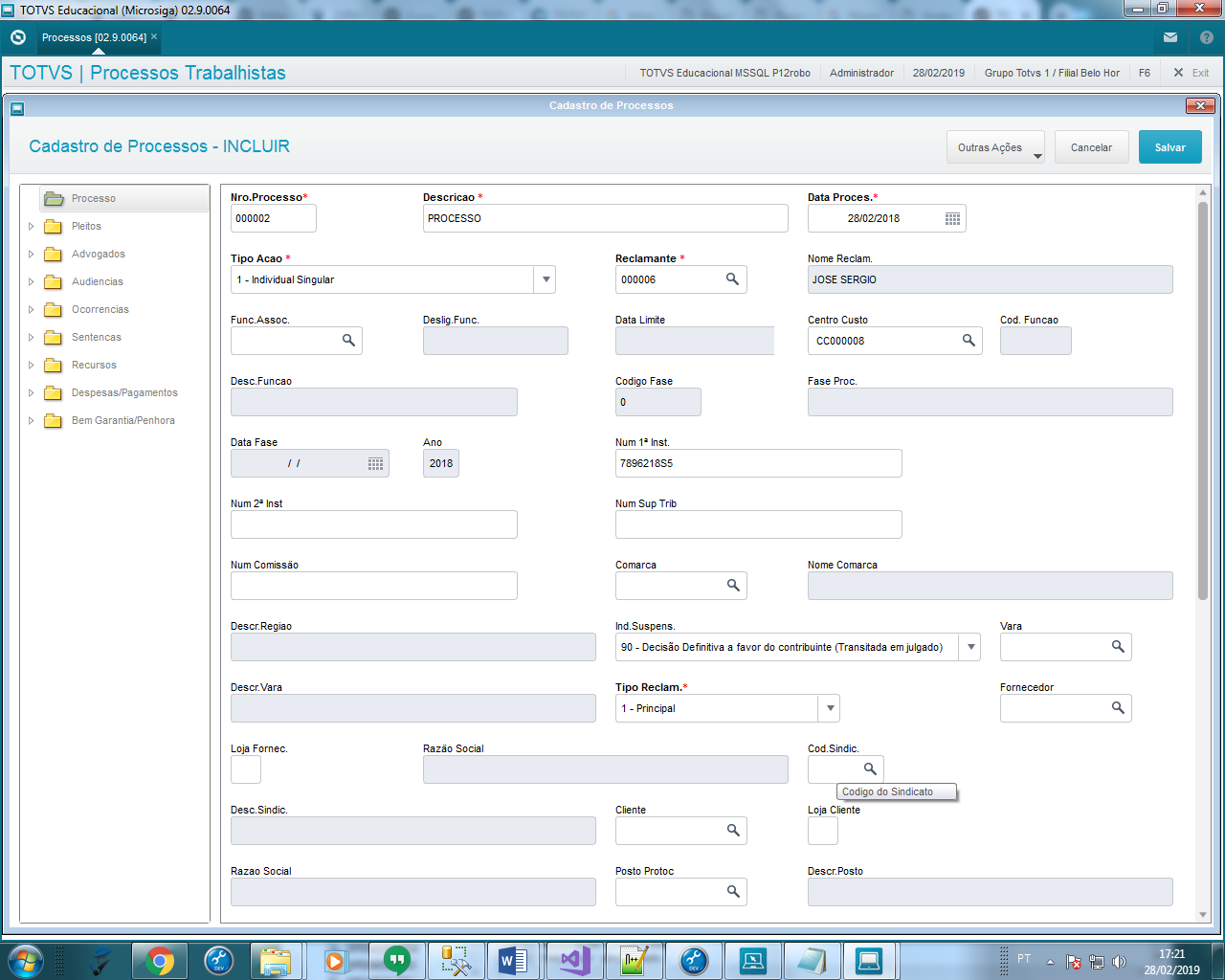Focus the Loja Fornec. field

[246, 769]
